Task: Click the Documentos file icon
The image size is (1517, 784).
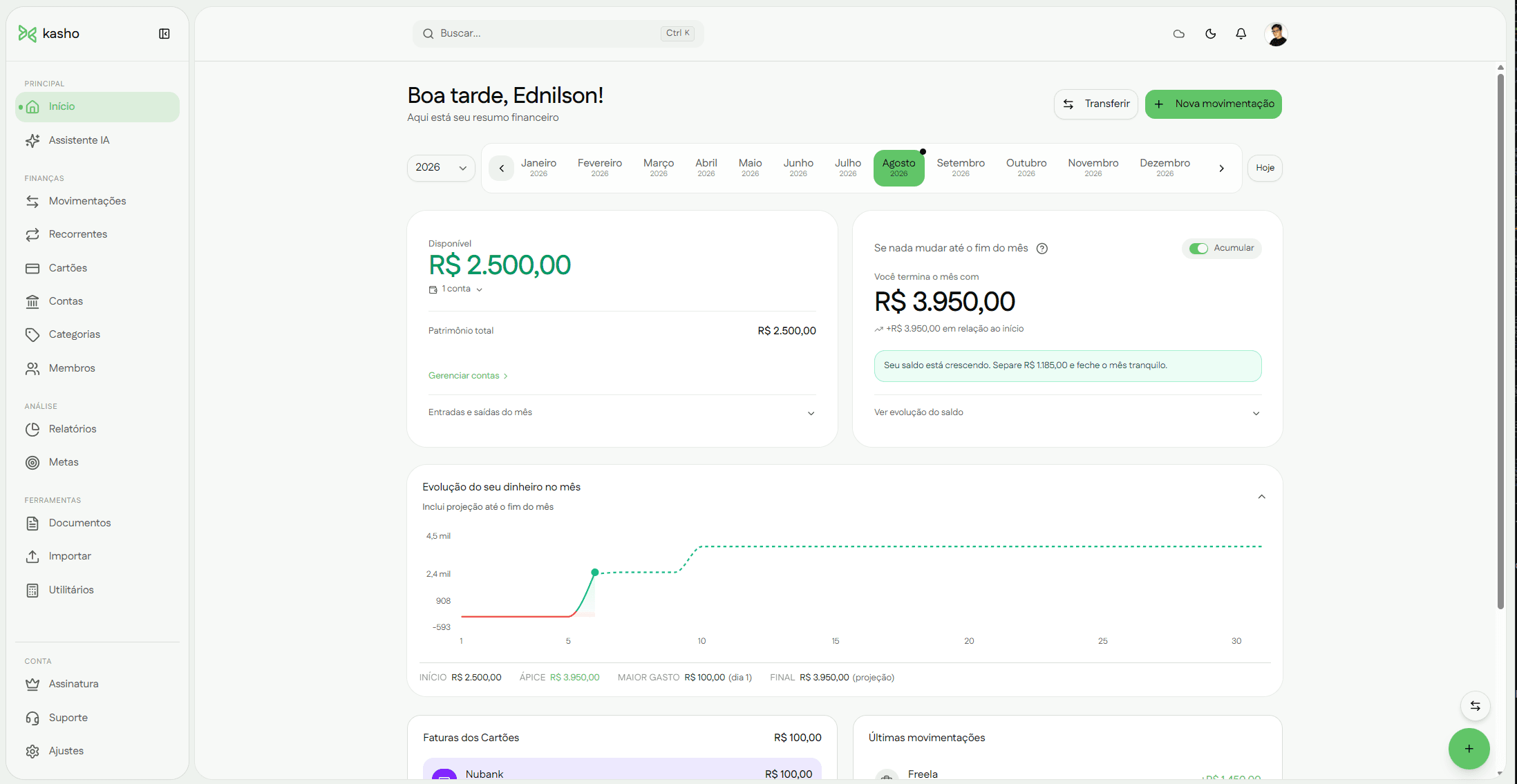Action: pyautogui.click(x=32, y=523)
